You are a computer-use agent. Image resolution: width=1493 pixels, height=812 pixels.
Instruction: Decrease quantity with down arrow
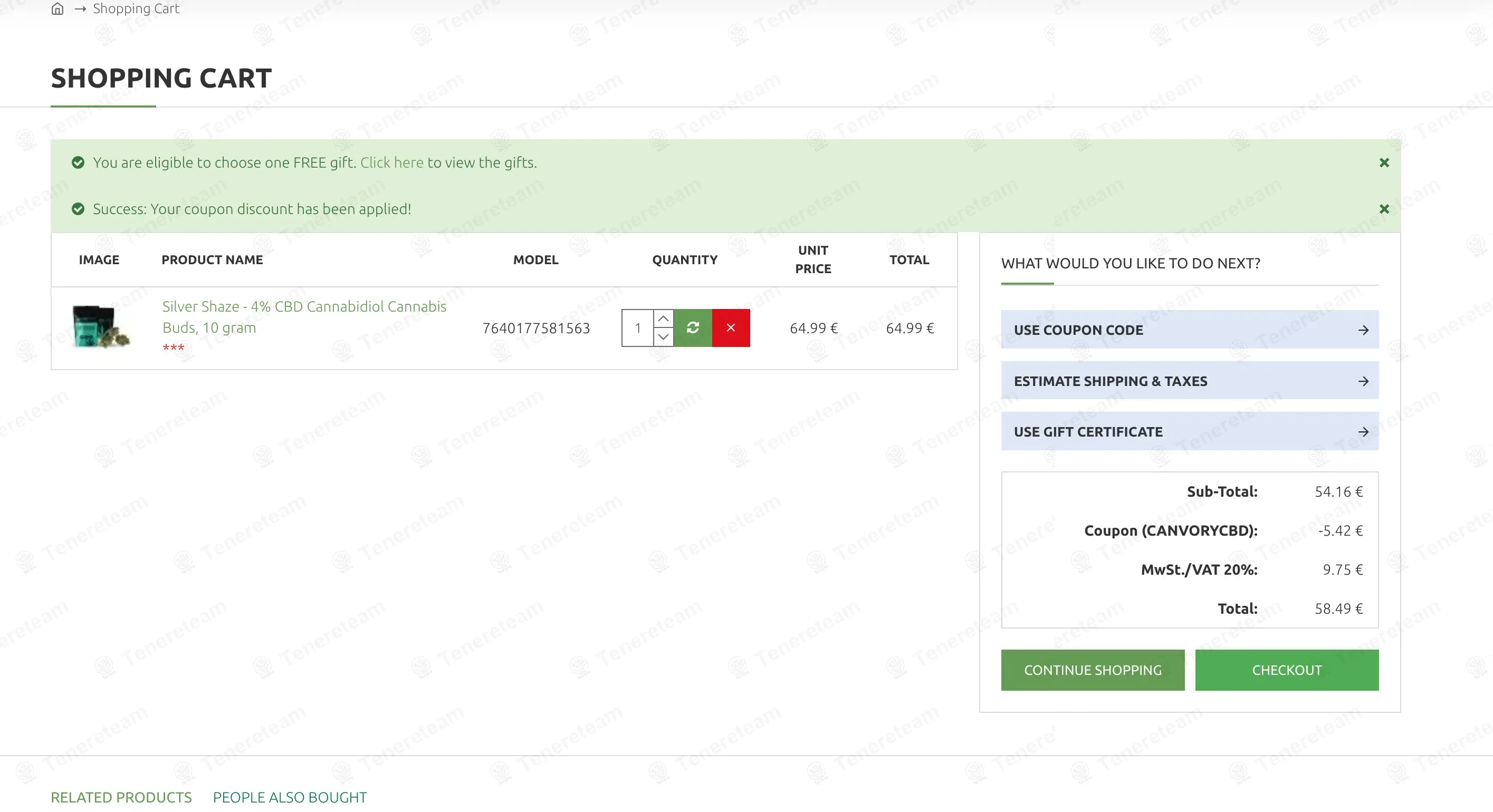click(x=664, y=337)
